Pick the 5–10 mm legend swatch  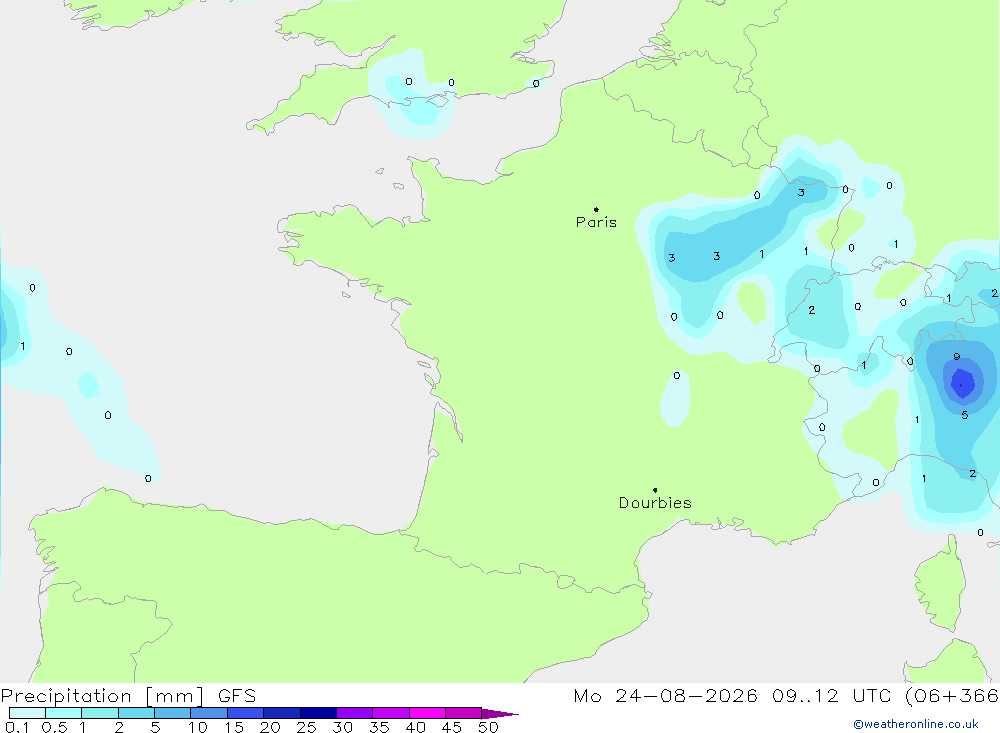(173, 713)
